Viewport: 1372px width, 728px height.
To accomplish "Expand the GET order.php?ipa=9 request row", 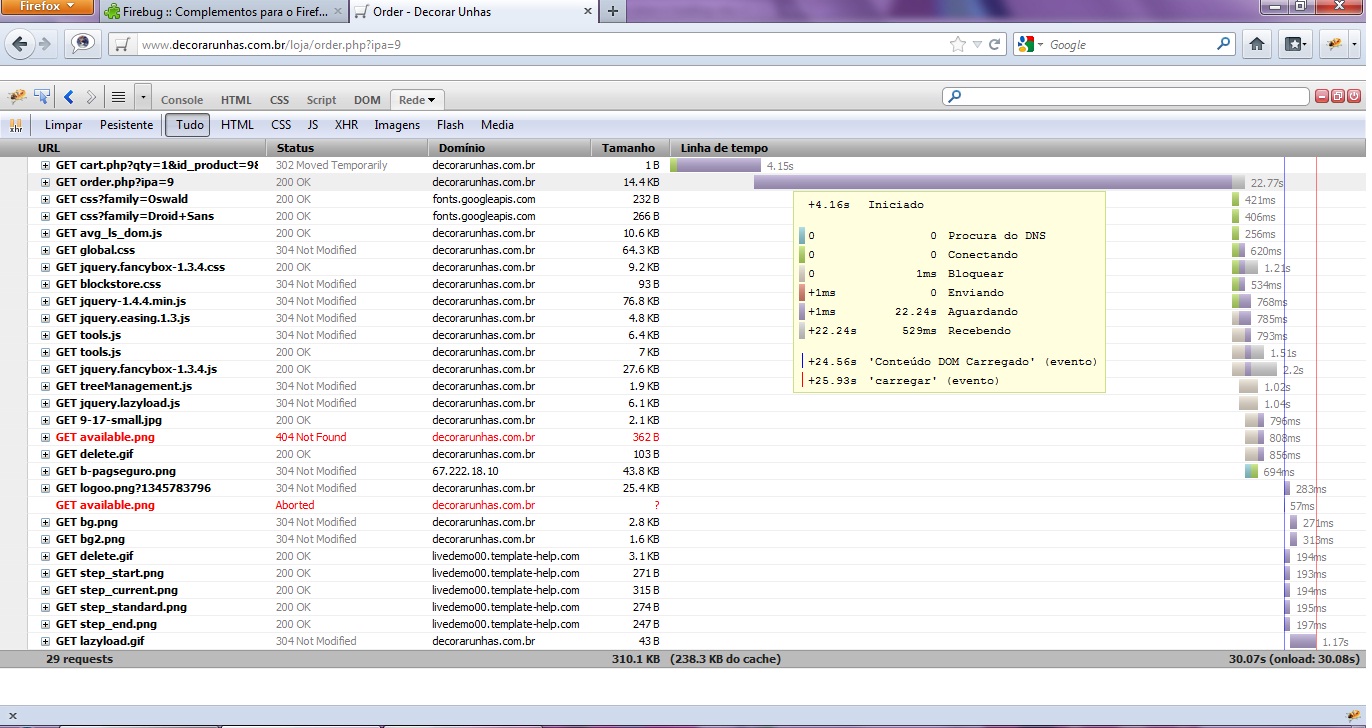I will [x=45, y=183].
